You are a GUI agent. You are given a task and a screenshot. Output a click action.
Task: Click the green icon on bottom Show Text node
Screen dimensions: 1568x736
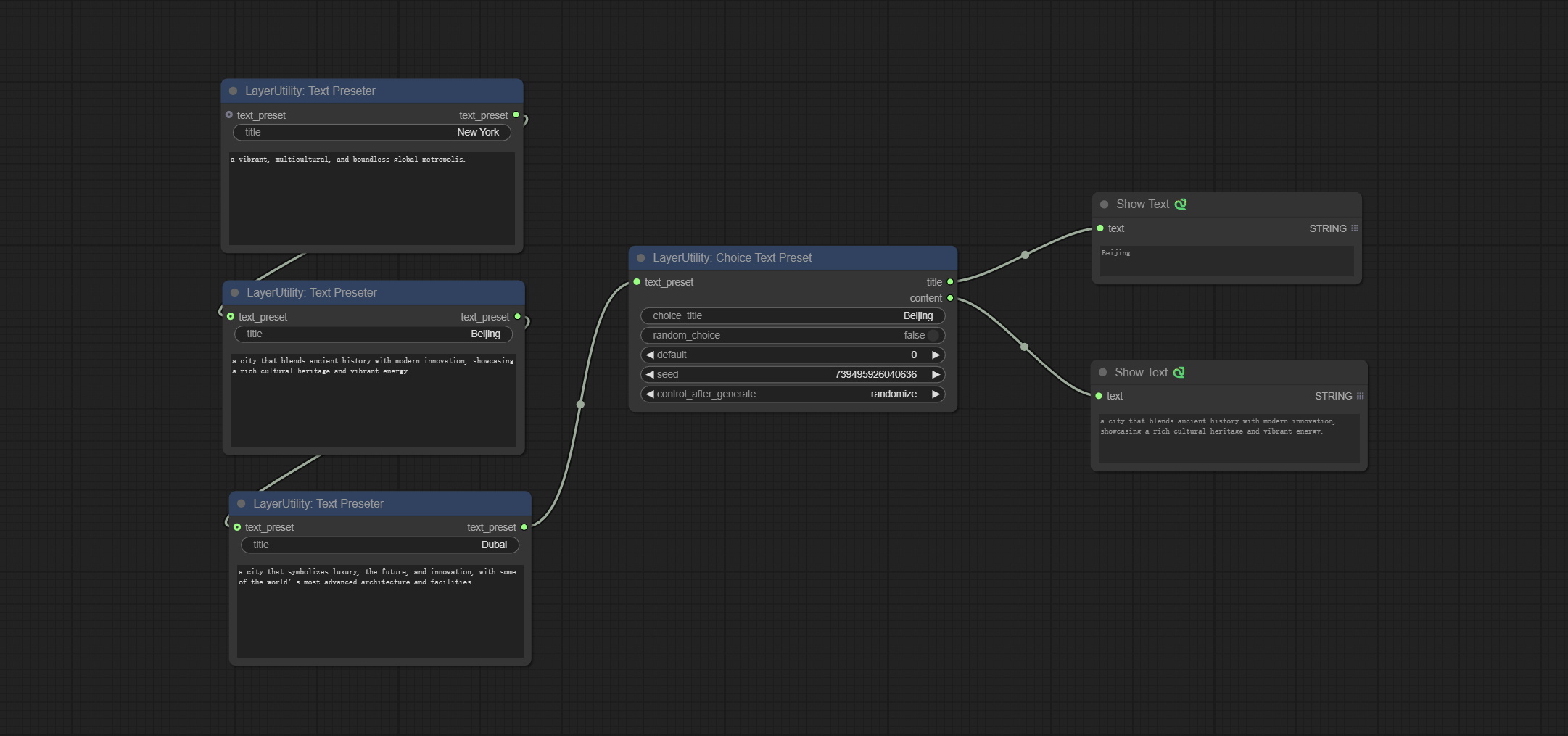(1179, 373)
